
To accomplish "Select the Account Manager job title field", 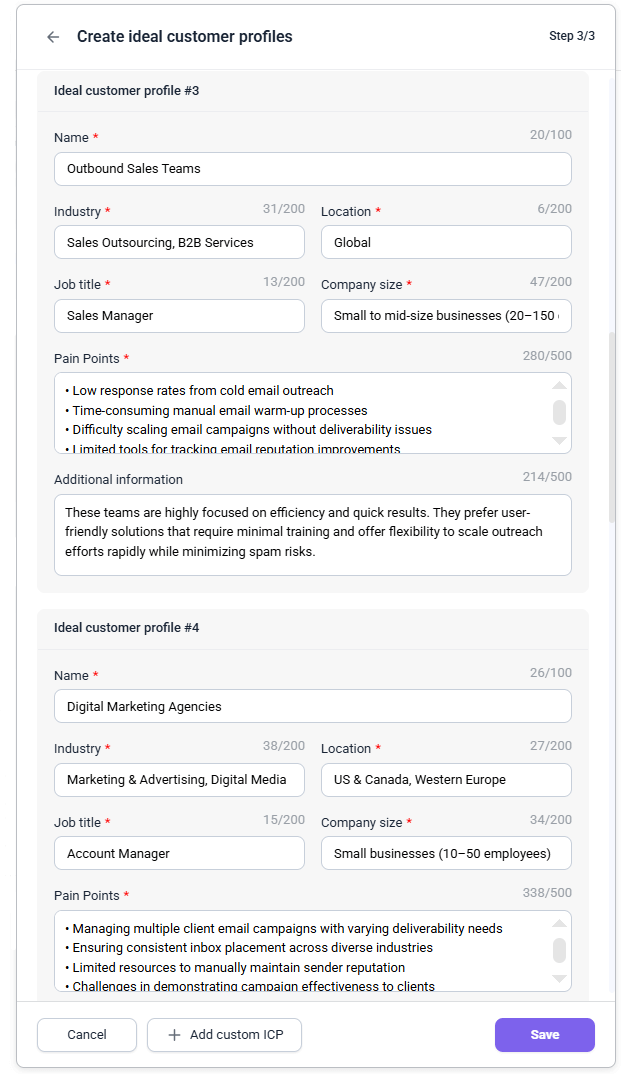I will tap(179, 853).
